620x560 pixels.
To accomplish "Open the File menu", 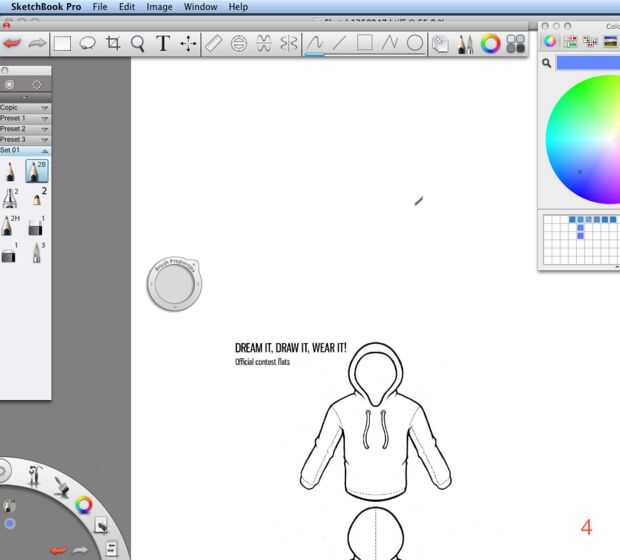I will pyautogui.click(x=100, y=7).
